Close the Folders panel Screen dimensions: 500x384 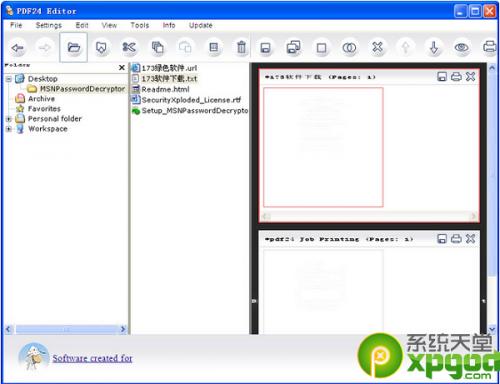pos(122,68)
